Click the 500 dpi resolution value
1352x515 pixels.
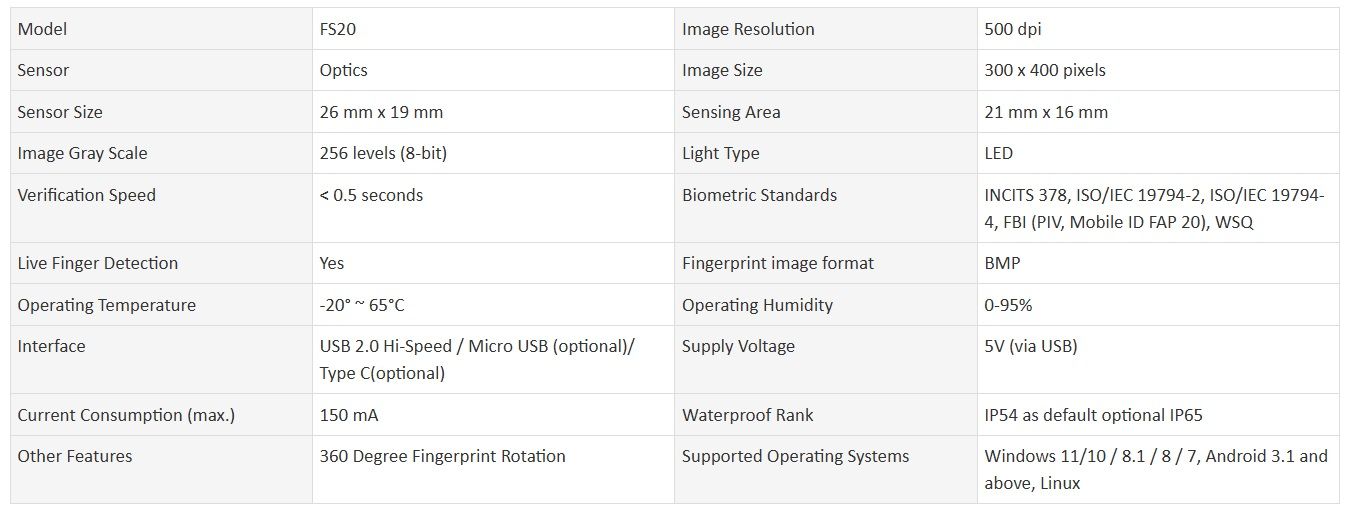point(1013,29)
